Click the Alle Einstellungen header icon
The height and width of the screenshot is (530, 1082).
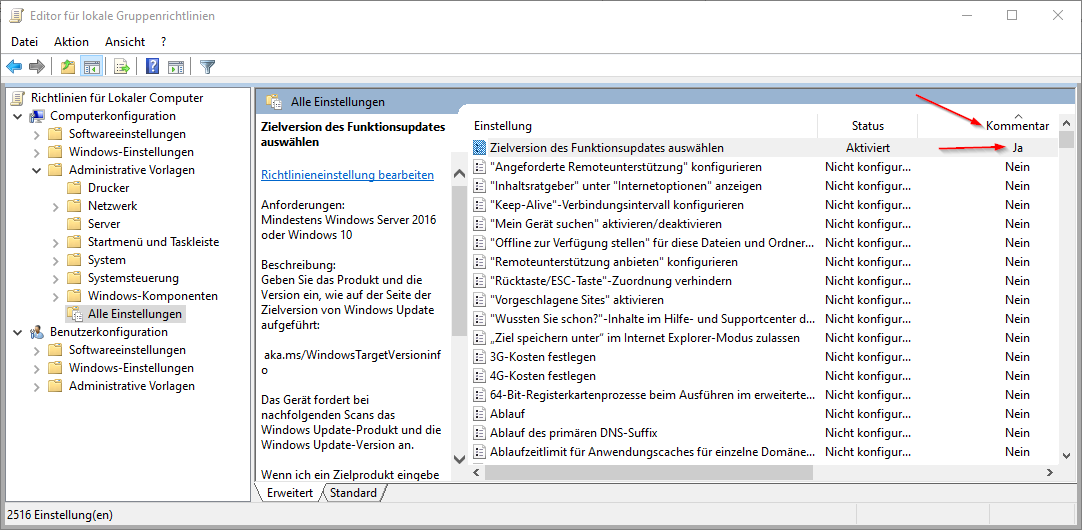pos(274,101)
